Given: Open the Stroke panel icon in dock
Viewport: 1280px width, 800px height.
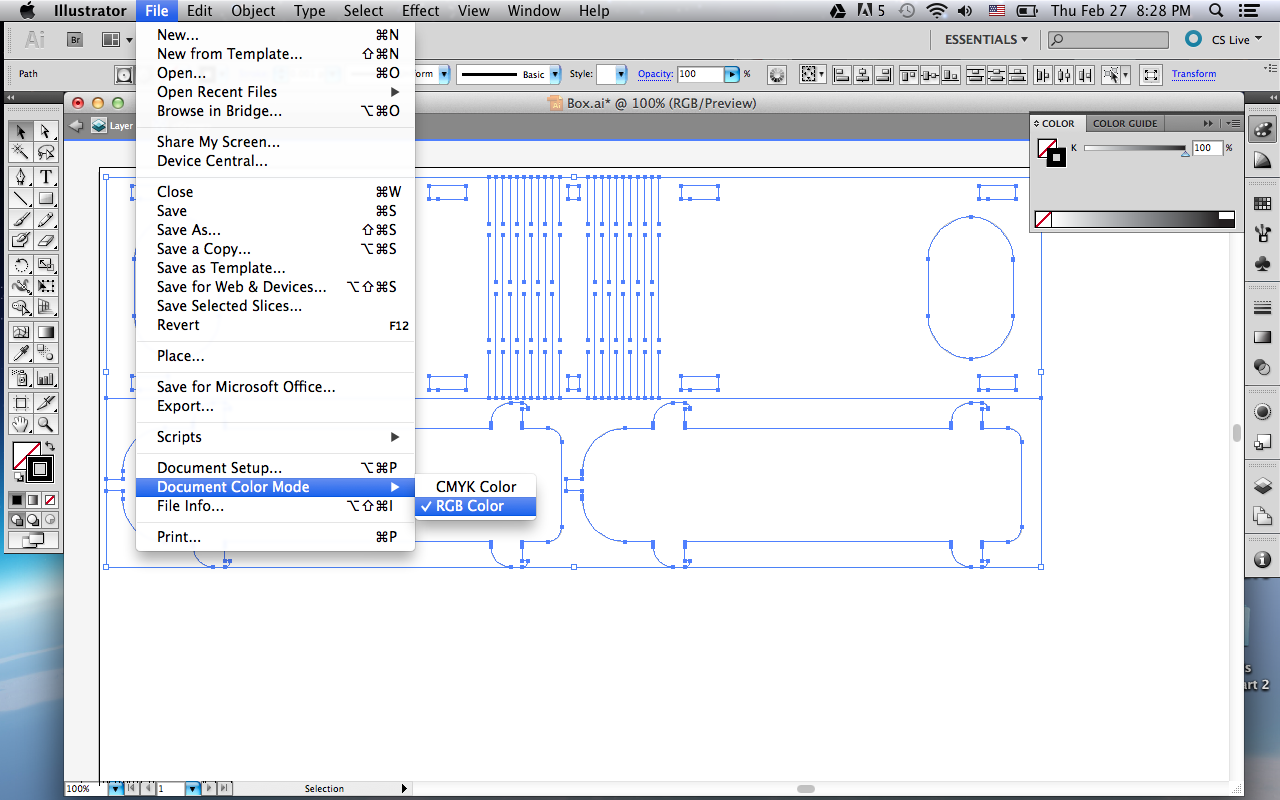Looking at the screenshot, I should [x=1262, y=308].
